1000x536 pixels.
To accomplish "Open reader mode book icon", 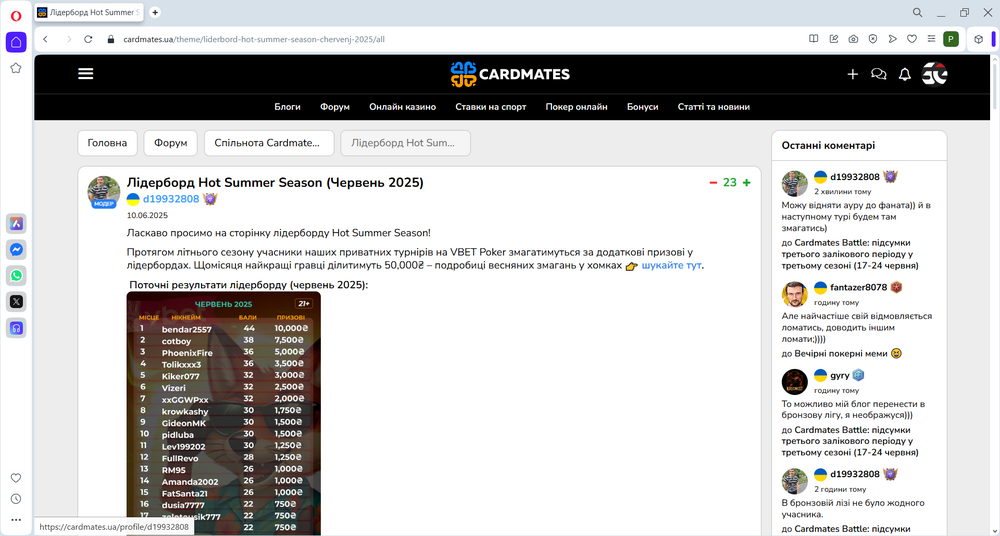I will [x=814, y=39].
